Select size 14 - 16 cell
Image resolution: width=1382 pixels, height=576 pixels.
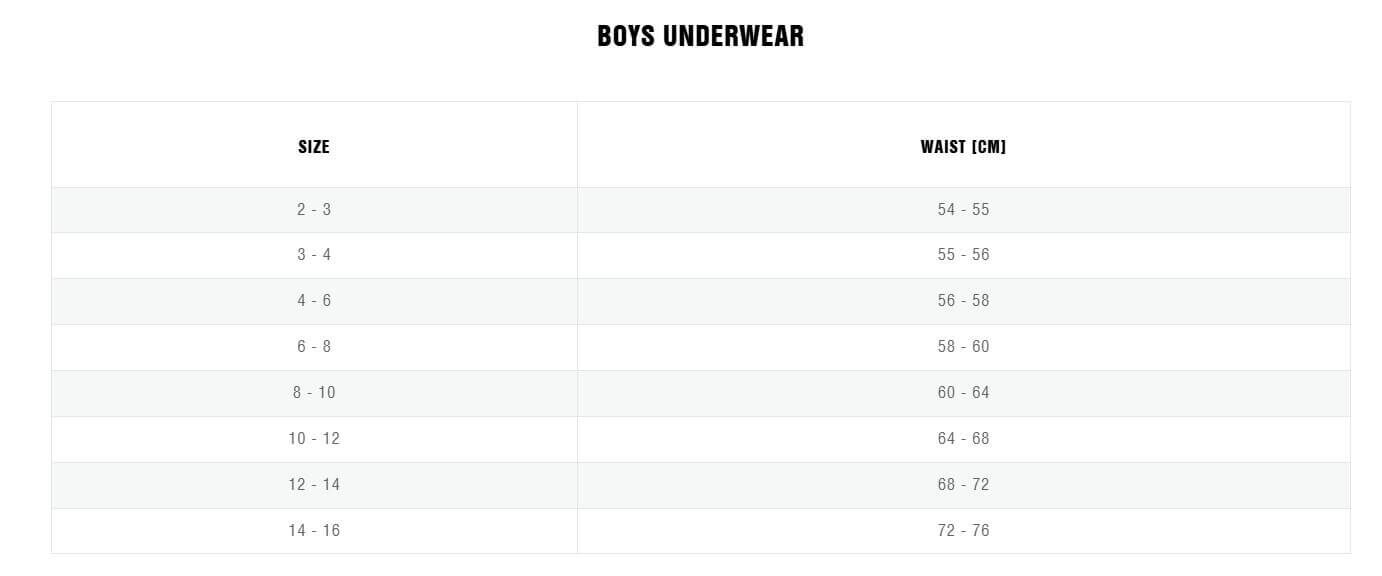[314, 531]
